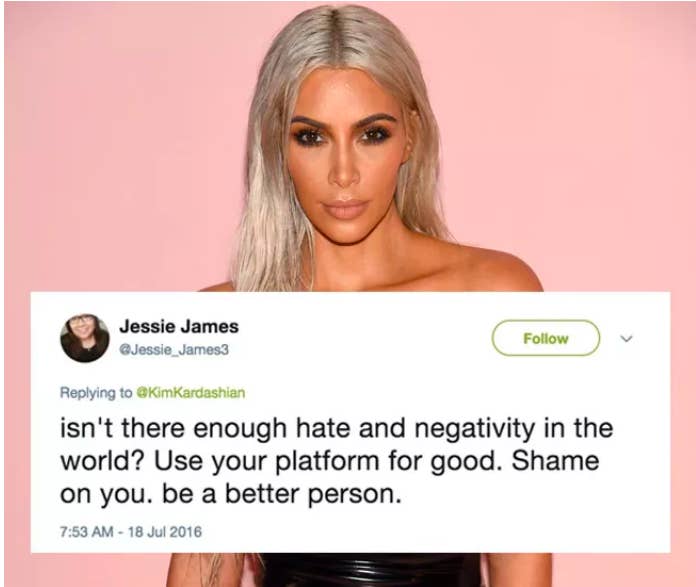Click the tweet's first line about negativity

click(x=337, y=428)
